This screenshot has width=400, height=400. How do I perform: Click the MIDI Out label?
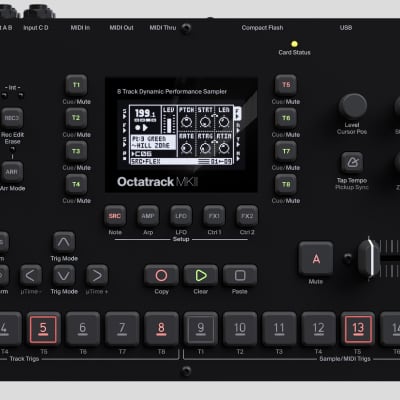(x=121, y=28)
